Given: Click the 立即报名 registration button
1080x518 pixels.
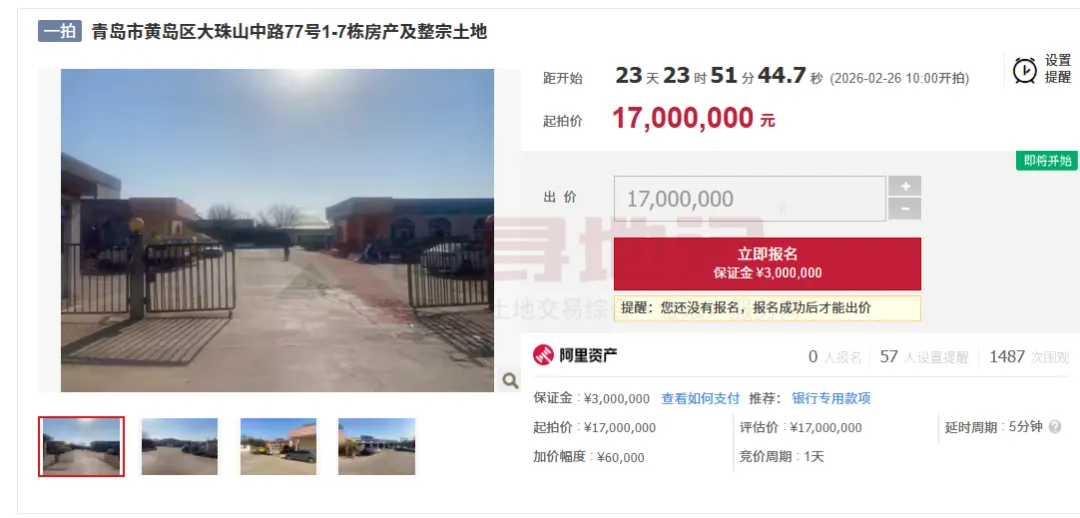Looking at the screenshot, I should tap(767, 264).
